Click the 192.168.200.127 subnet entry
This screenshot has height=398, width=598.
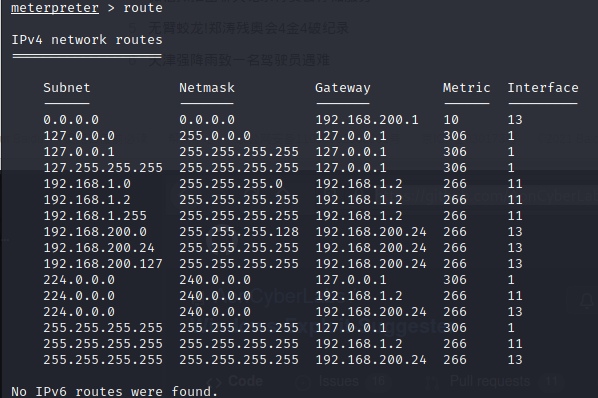pyautogui.click(x=103, y=264)
